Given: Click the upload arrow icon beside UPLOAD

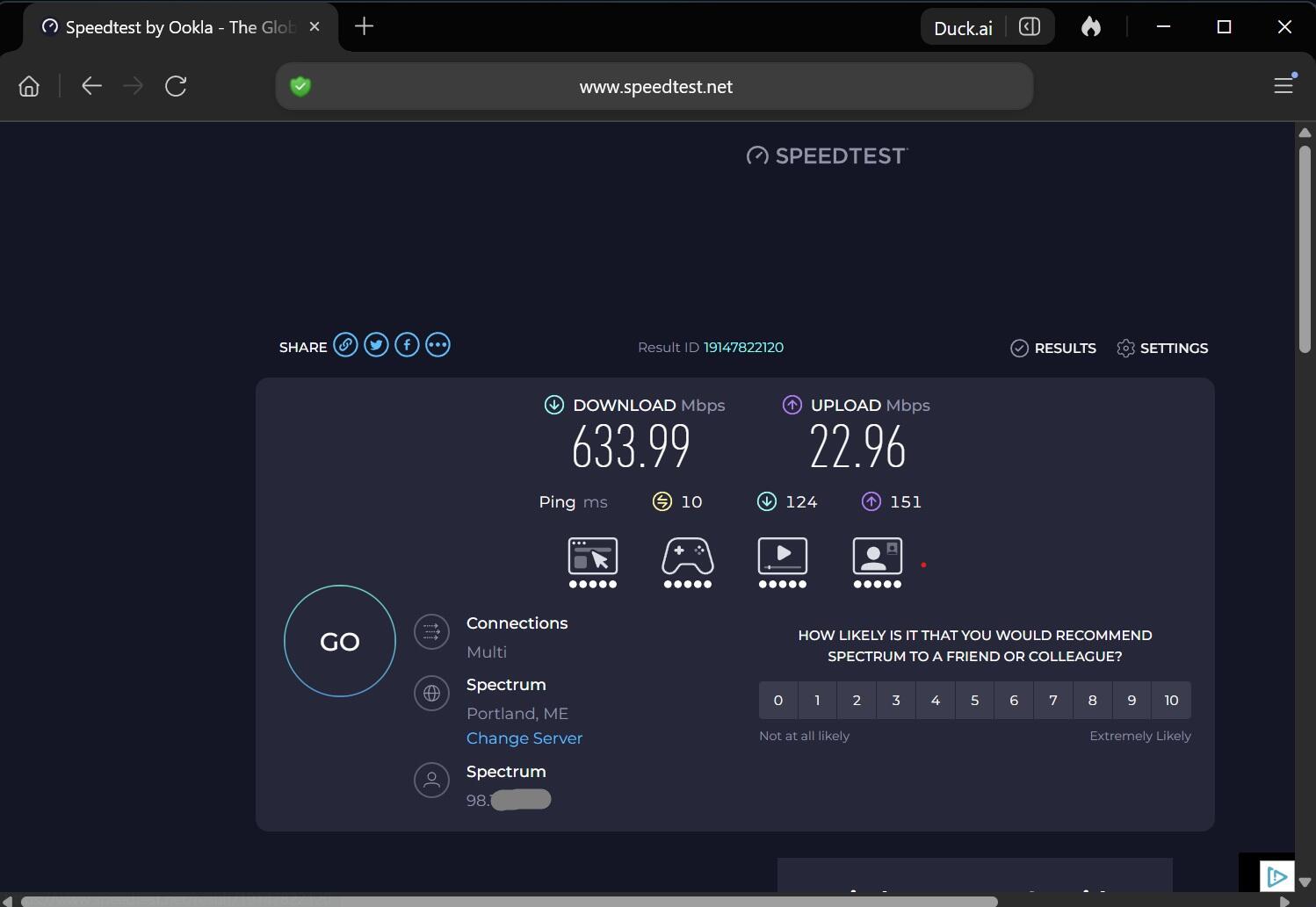Looking at the screenshot, I should click(792, 405).
